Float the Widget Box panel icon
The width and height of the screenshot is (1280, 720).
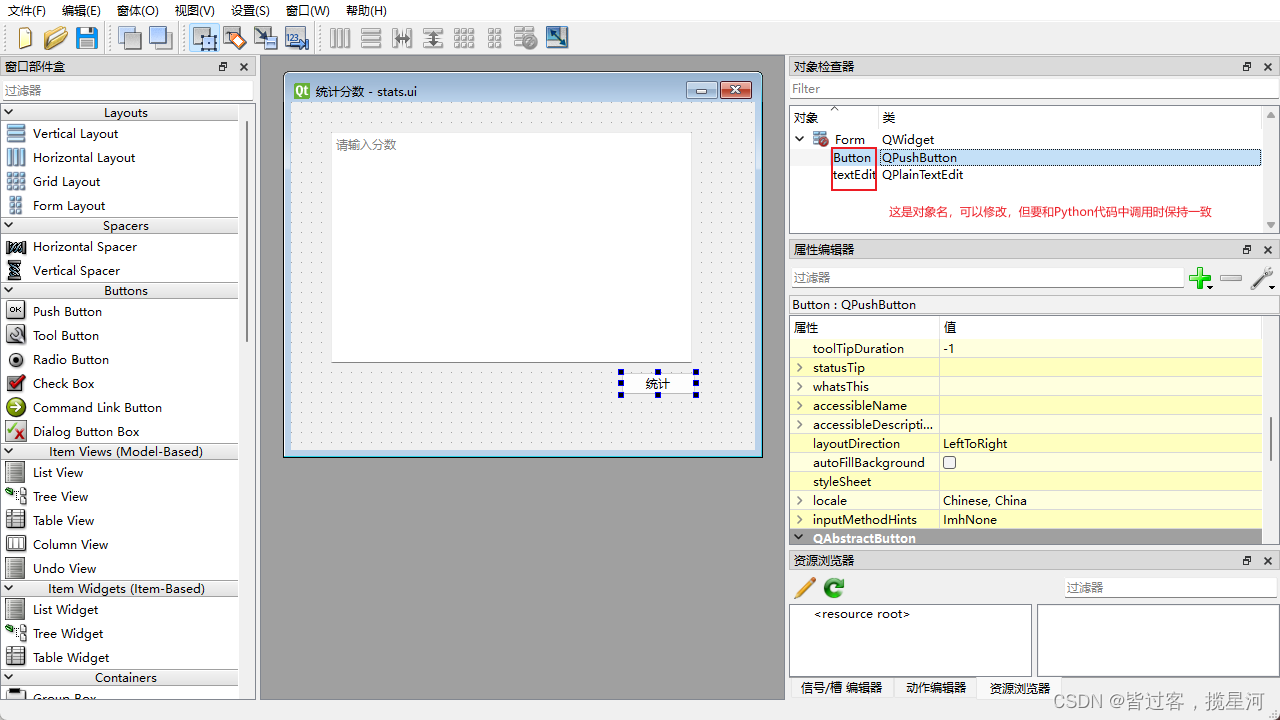tap(223, 67)
